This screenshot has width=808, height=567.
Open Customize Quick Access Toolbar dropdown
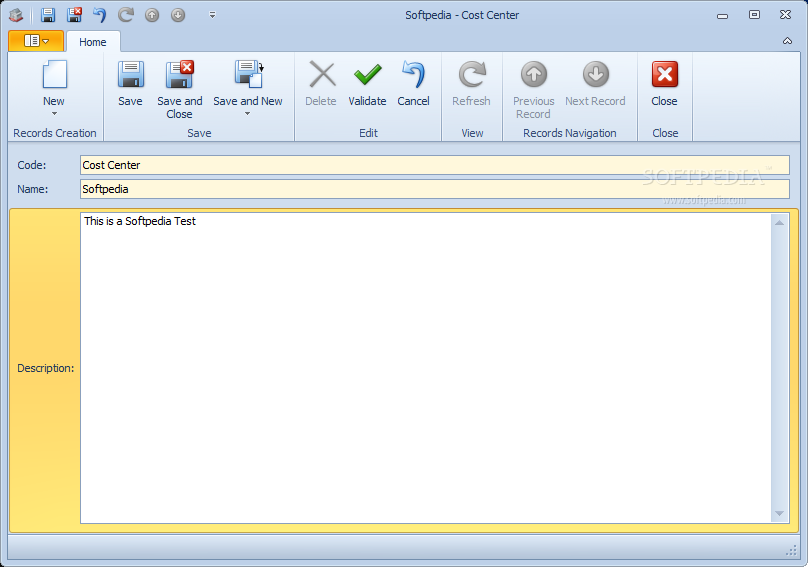pyautogui.click(x=212, y=15)
